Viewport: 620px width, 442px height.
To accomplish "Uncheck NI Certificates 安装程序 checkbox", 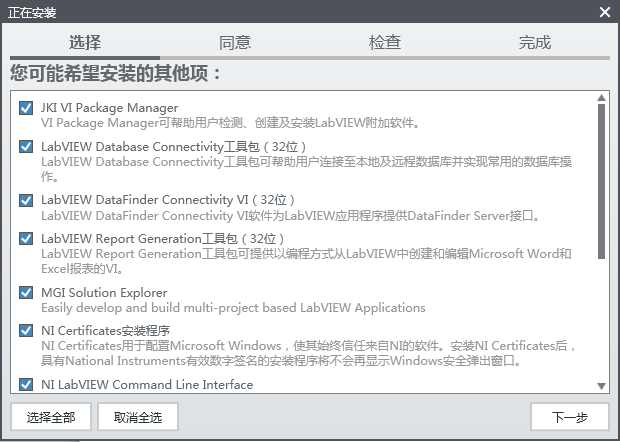I will [26, 331].
